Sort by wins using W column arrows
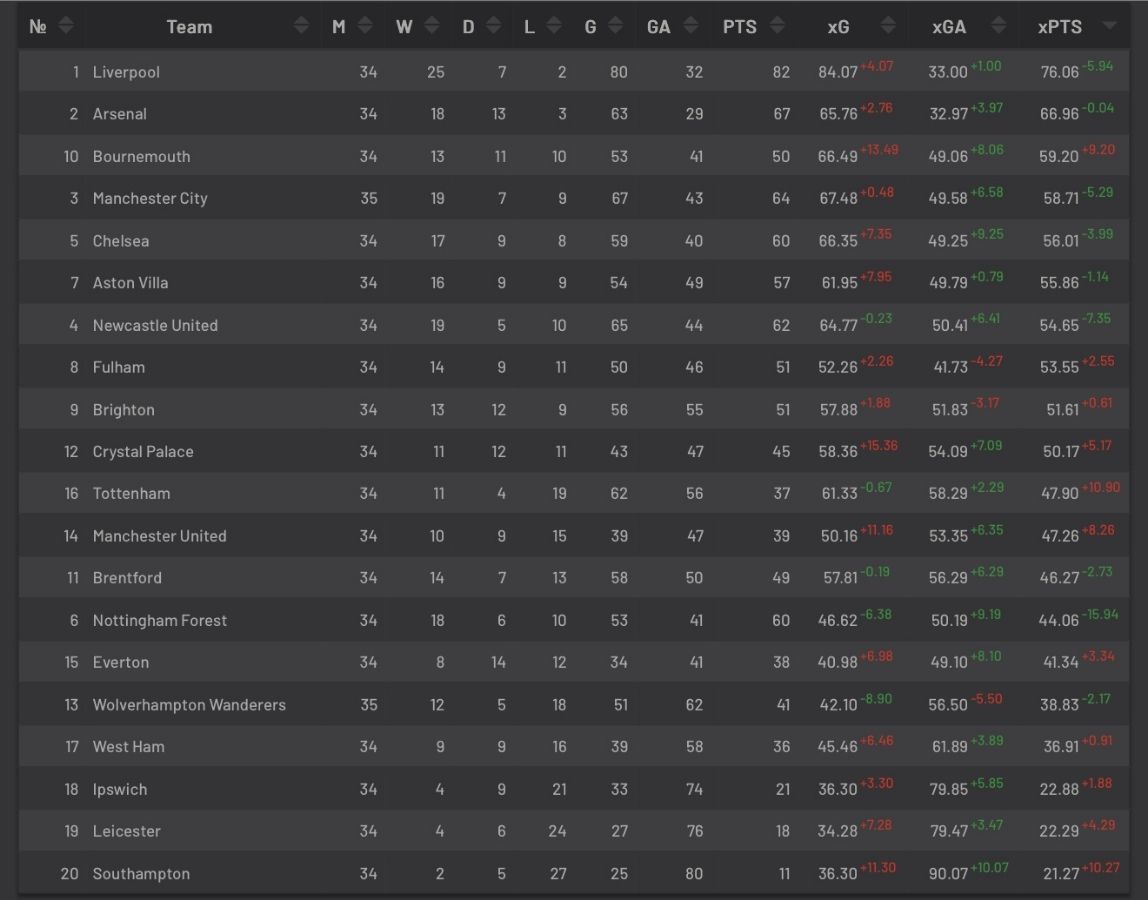The height and width of the screenshot is (900, 1148). click(432, 26)
